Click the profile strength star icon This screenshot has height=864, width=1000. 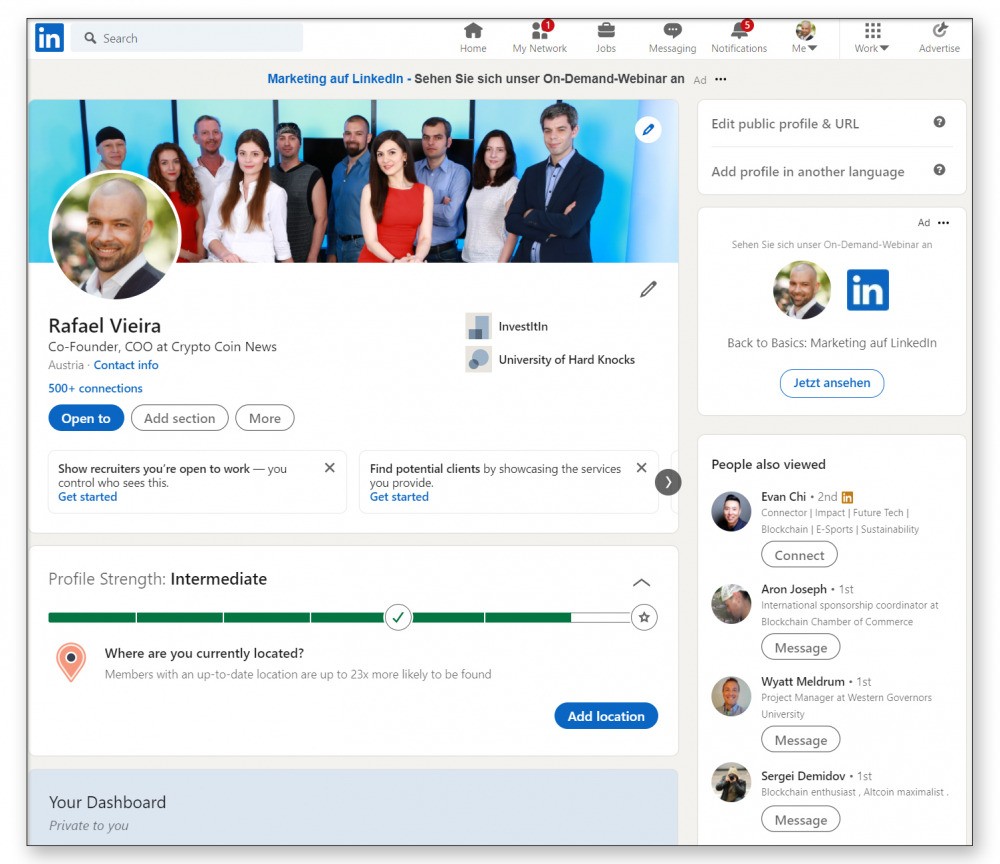[x=644, y=617]
